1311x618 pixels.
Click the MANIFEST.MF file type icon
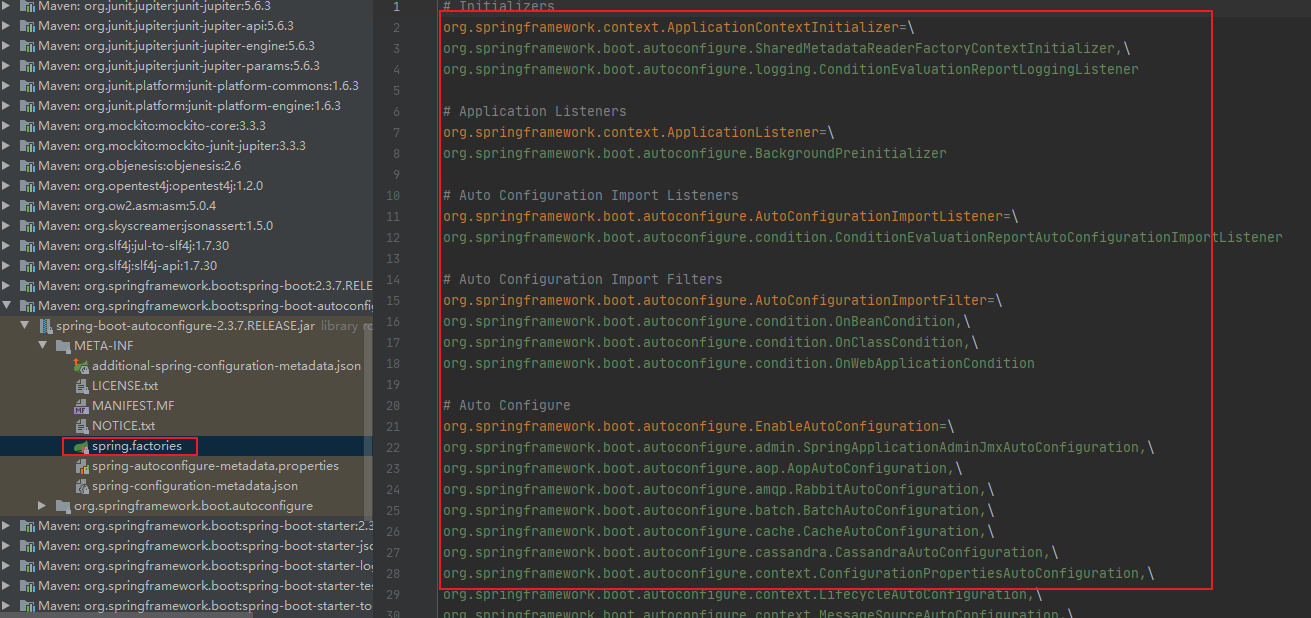(x=80, y=405)
